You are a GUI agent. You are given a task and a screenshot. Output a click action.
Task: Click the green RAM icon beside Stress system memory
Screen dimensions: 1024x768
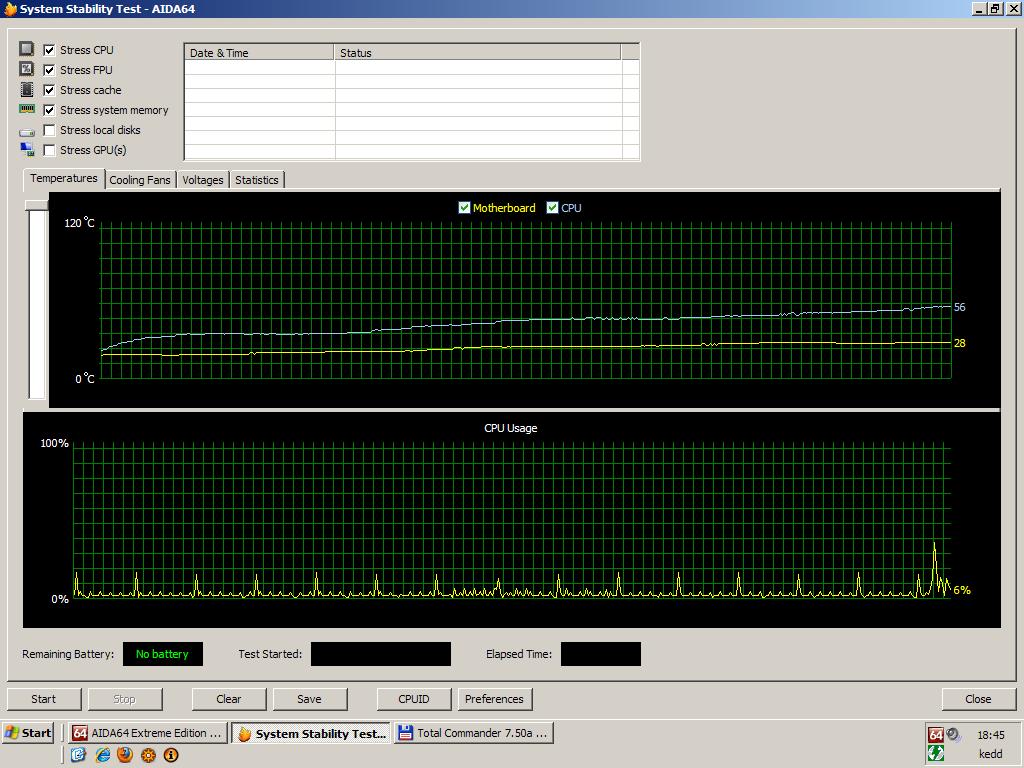point(27,108)
